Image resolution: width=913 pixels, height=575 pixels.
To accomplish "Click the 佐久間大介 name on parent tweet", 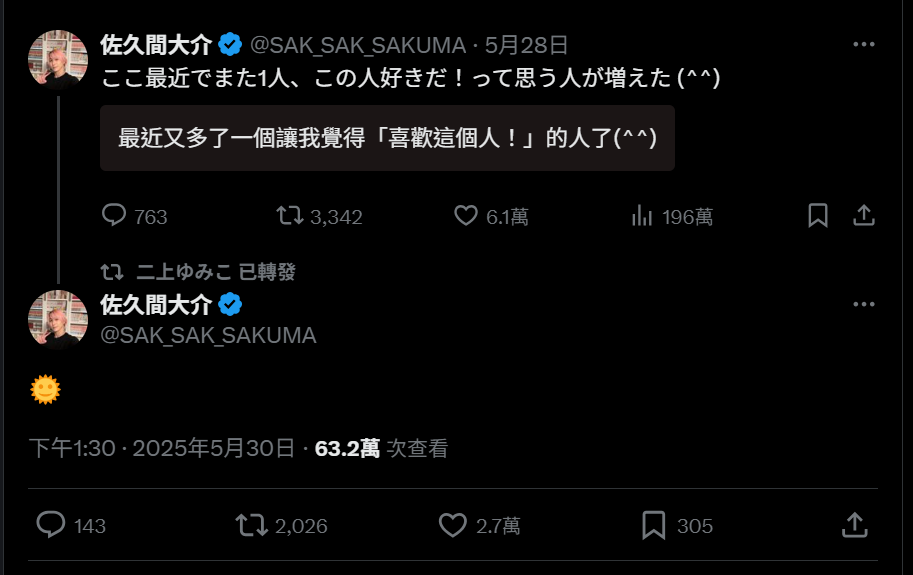I will pos(156,45).
